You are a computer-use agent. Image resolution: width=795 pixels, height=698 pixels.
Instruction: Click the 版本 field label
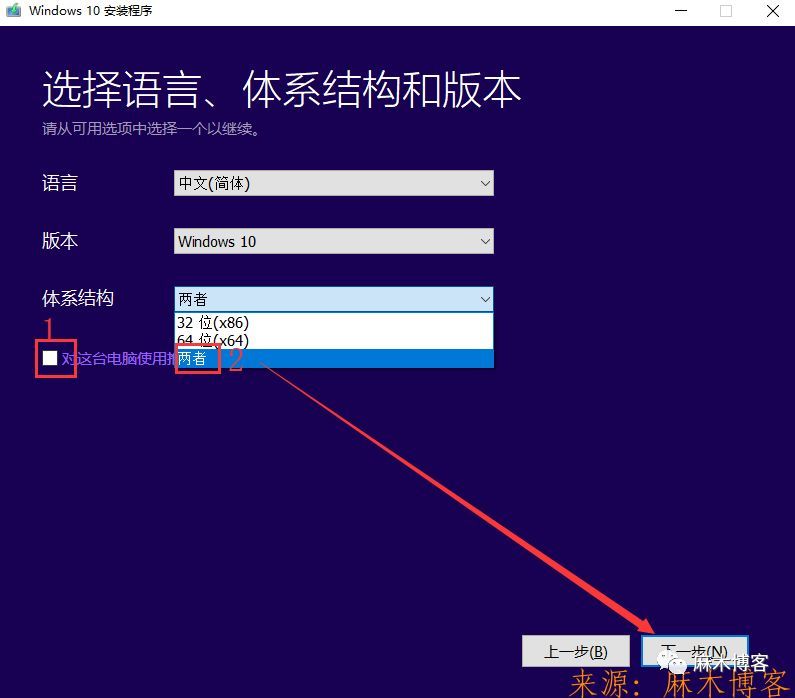click(60, 241)
